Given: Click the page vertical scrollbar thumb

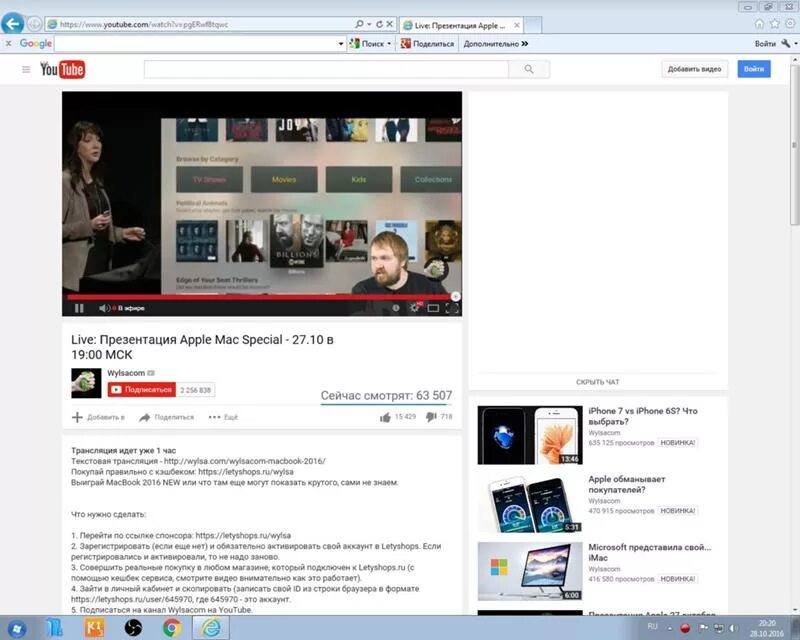Looking at the screenshot, I should point(795,144).
